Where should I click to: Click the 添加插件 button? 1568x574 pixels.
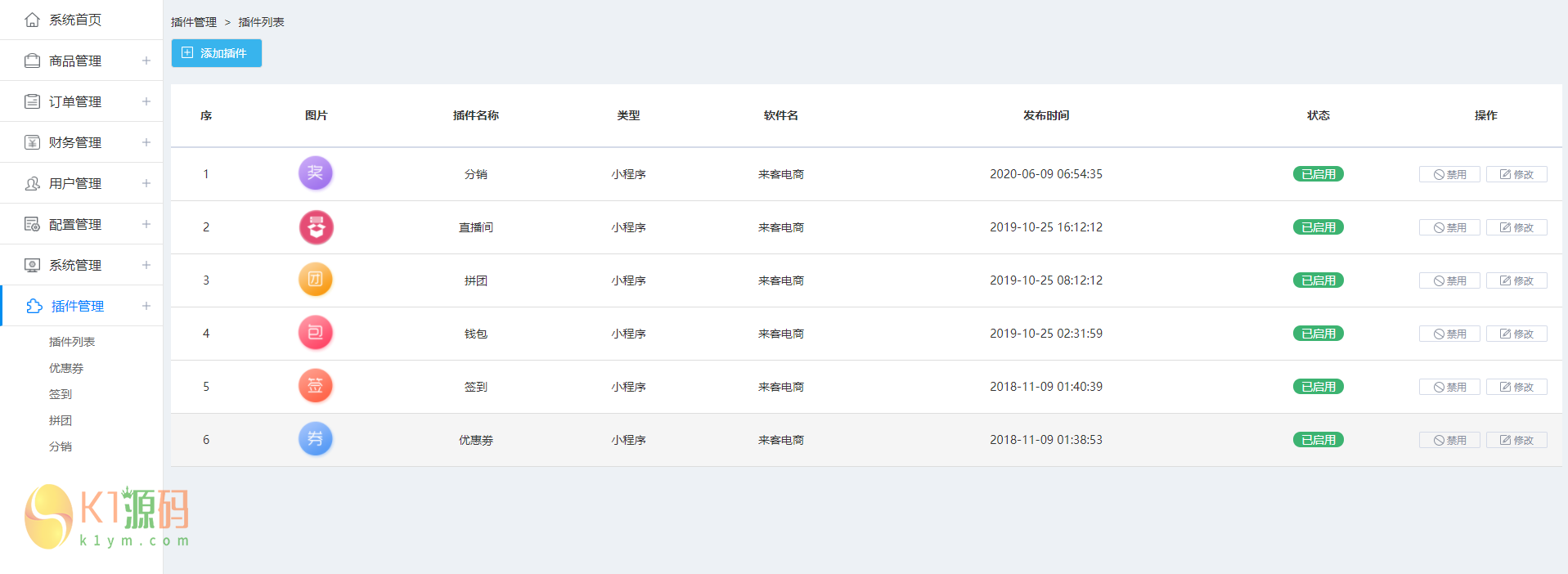click(216, 53)
